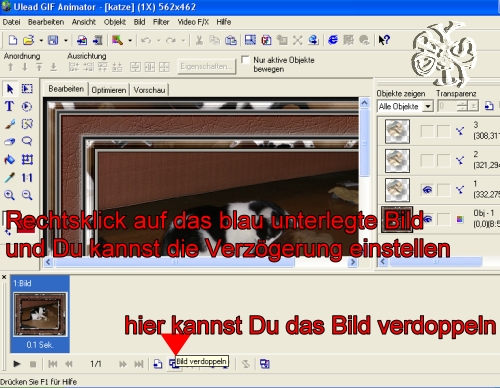Click the Add Image toolbar icon
This screenshot has width=500, height=388.
click(x=82, y=40)
